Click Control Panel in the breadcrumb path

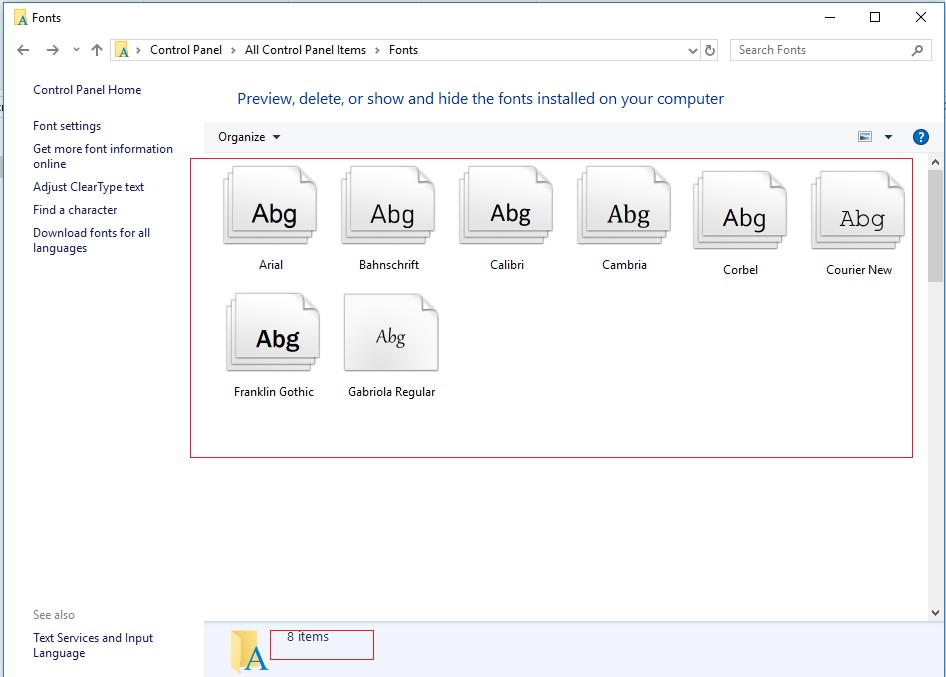click(186, 50)
